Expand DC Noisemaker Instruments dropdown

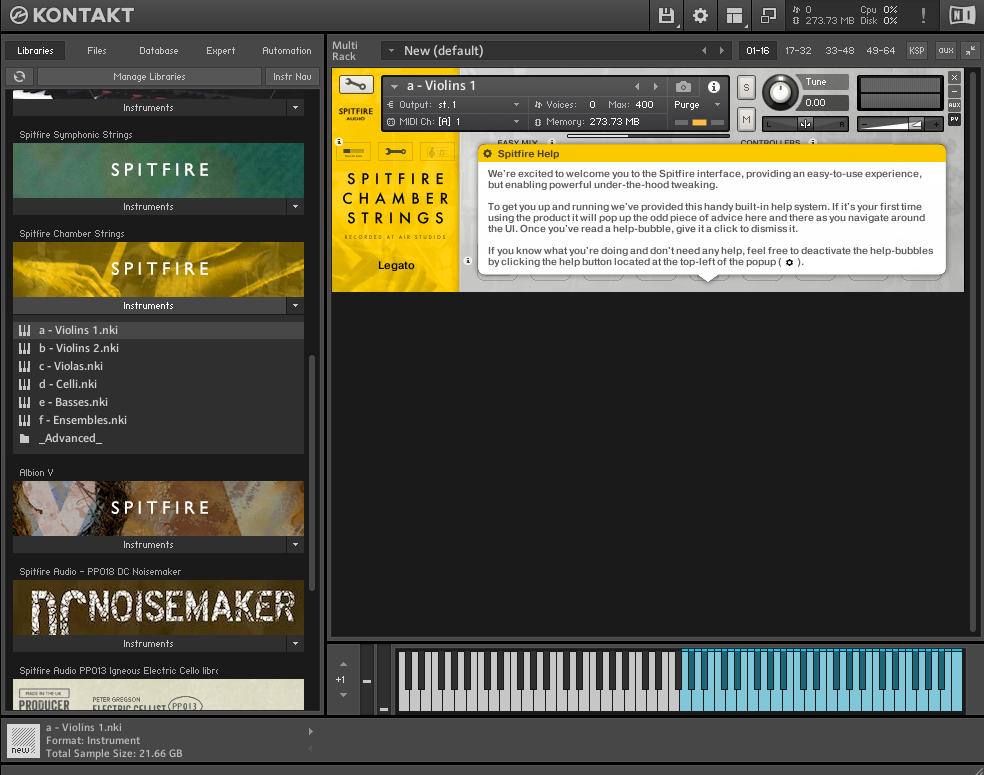pyautogui.click(x=296, y=644)
